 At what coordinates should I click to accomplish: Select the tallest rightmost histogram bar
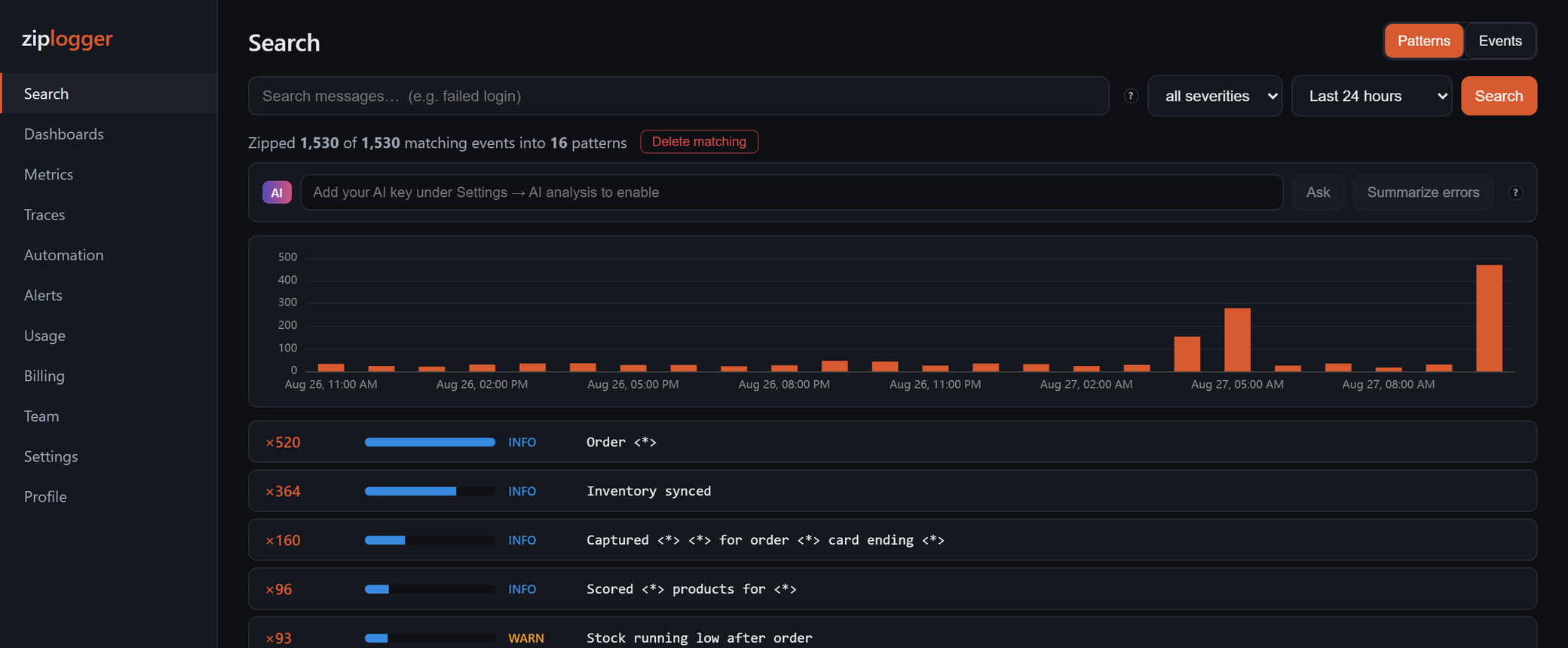1489,318
